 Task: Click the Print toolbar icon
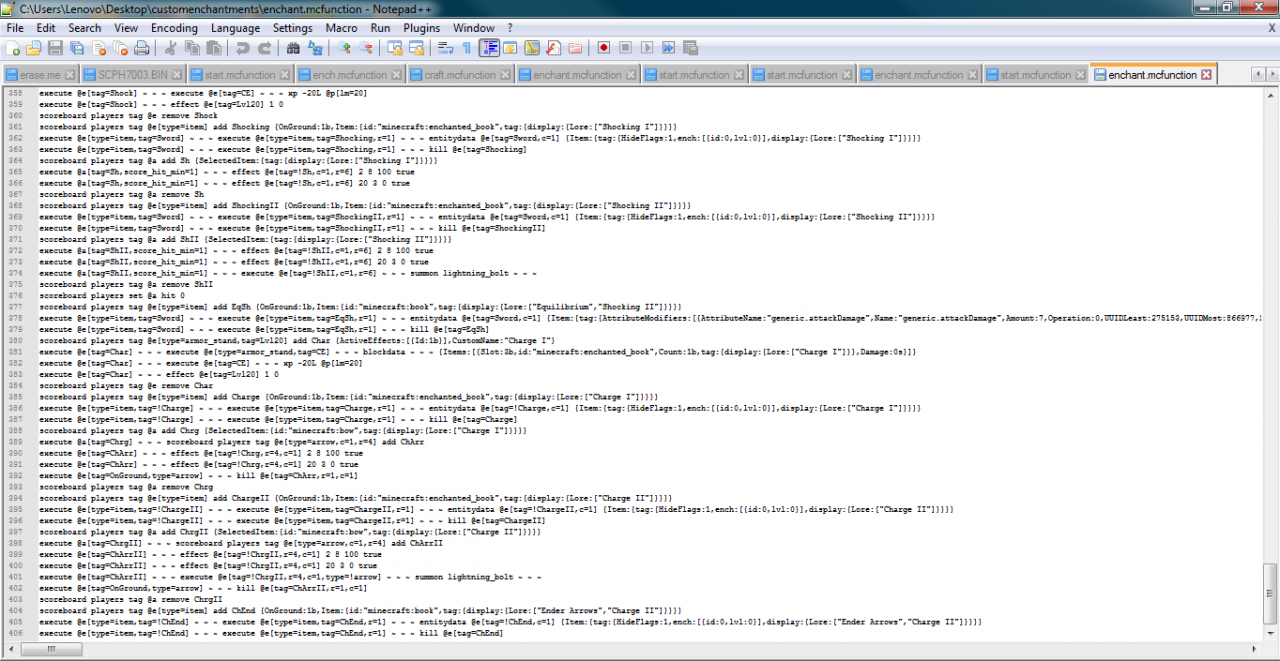(142, 48)
